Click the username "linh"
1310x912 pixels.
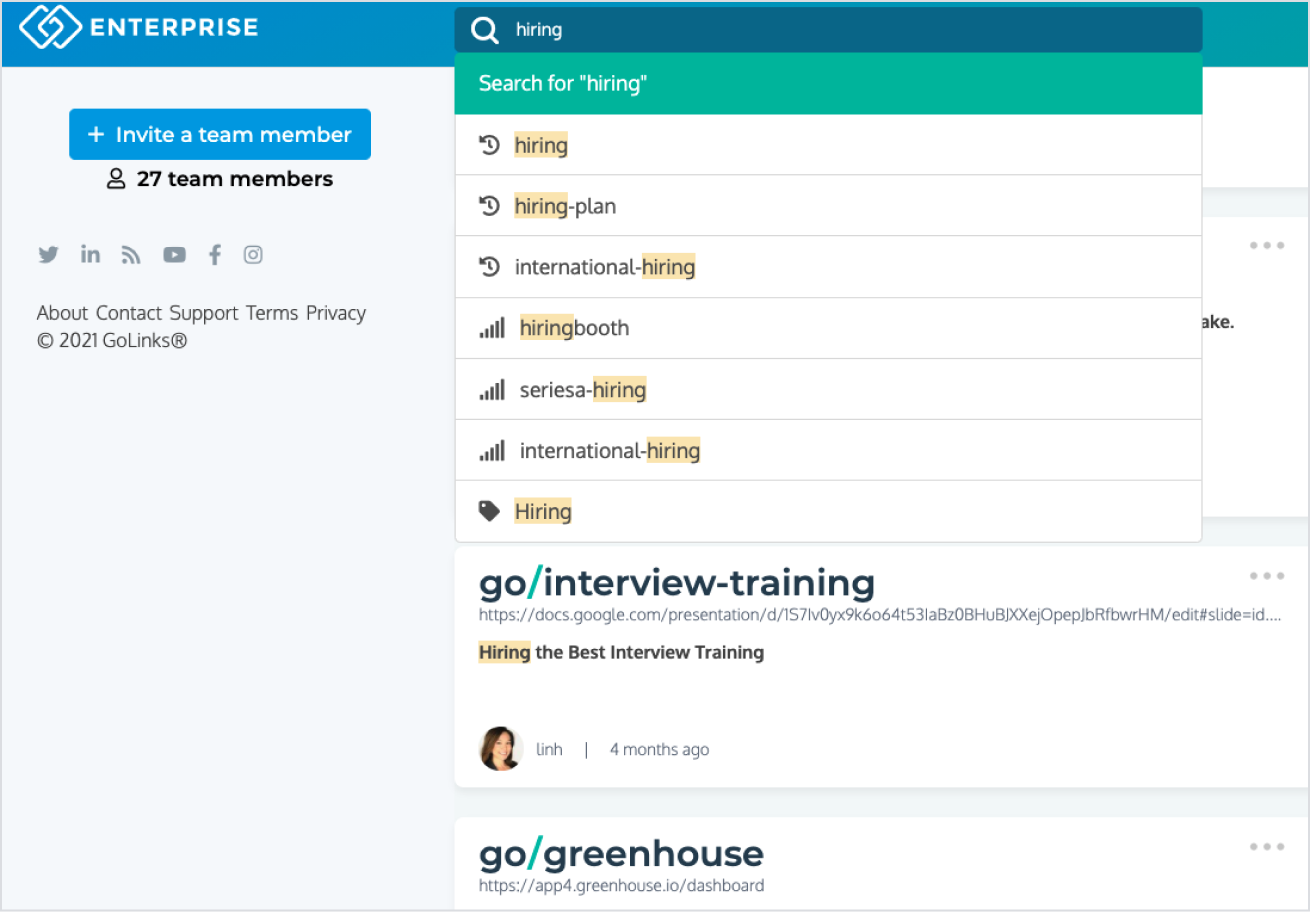(x=549, y=749)
